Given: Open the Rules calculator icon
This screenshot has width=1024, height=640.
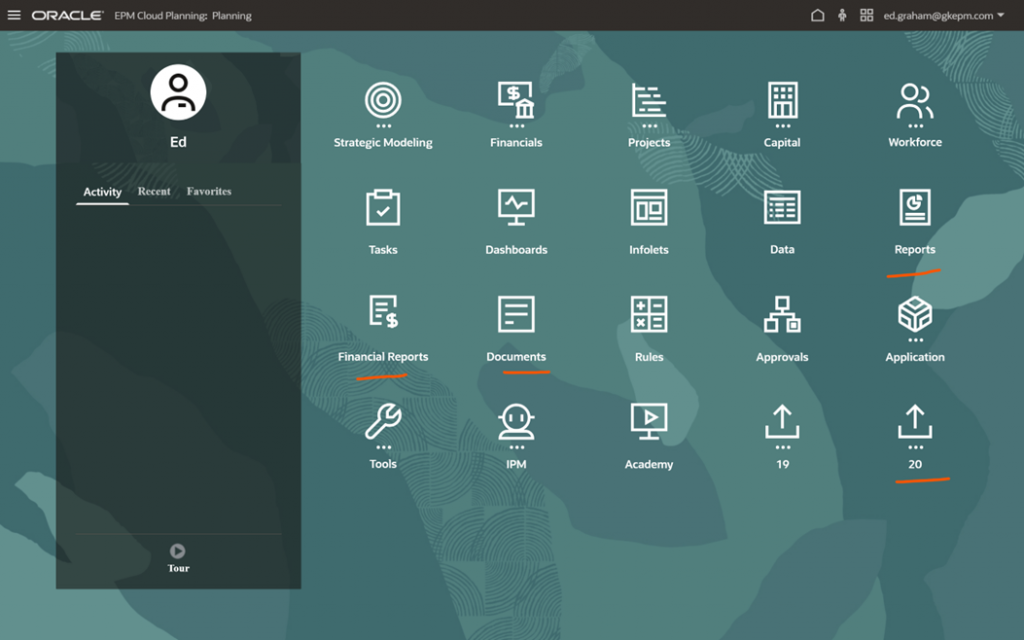Looking at the screenshot, I should click(649, 314).
